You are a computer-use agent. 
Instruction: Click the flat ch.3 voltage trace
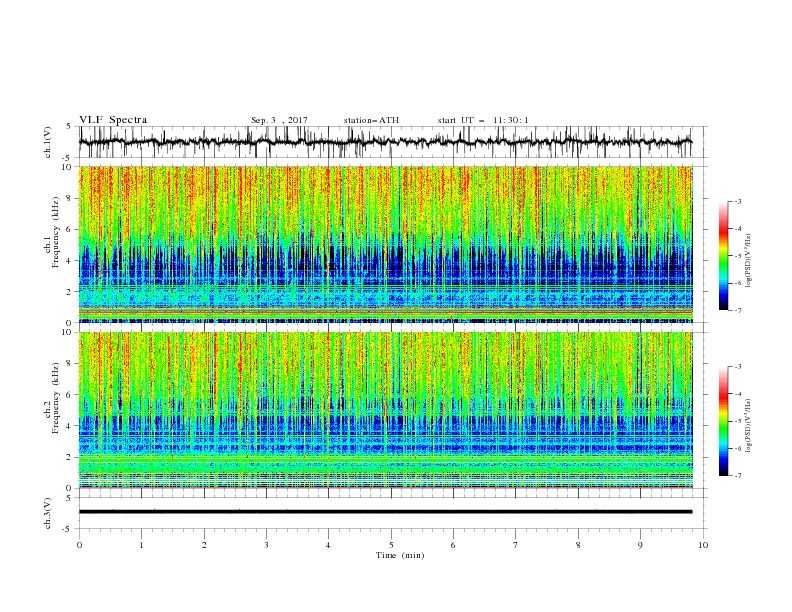pos(385,512)
